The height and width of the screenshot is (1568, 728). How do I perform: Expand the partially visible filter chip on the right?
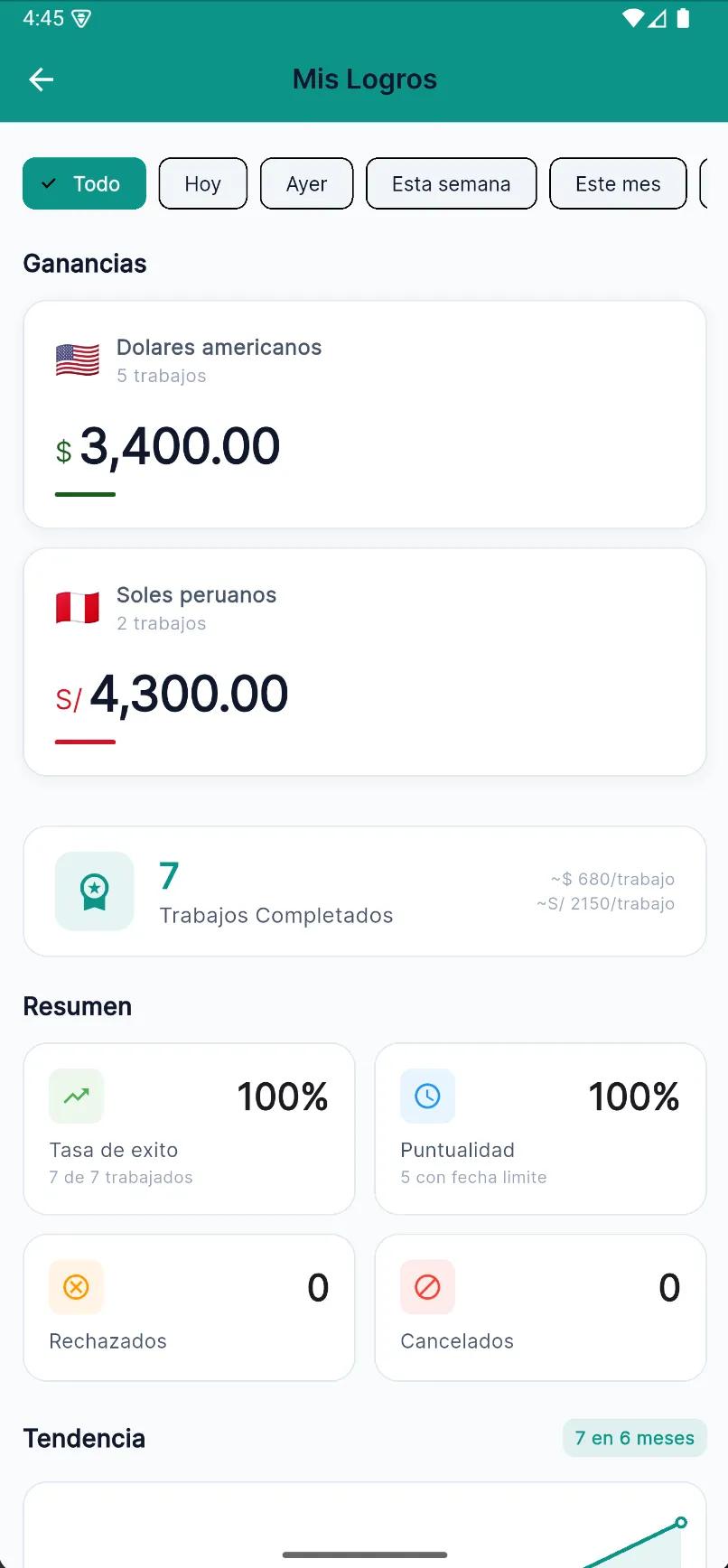(x=716, y=183)
